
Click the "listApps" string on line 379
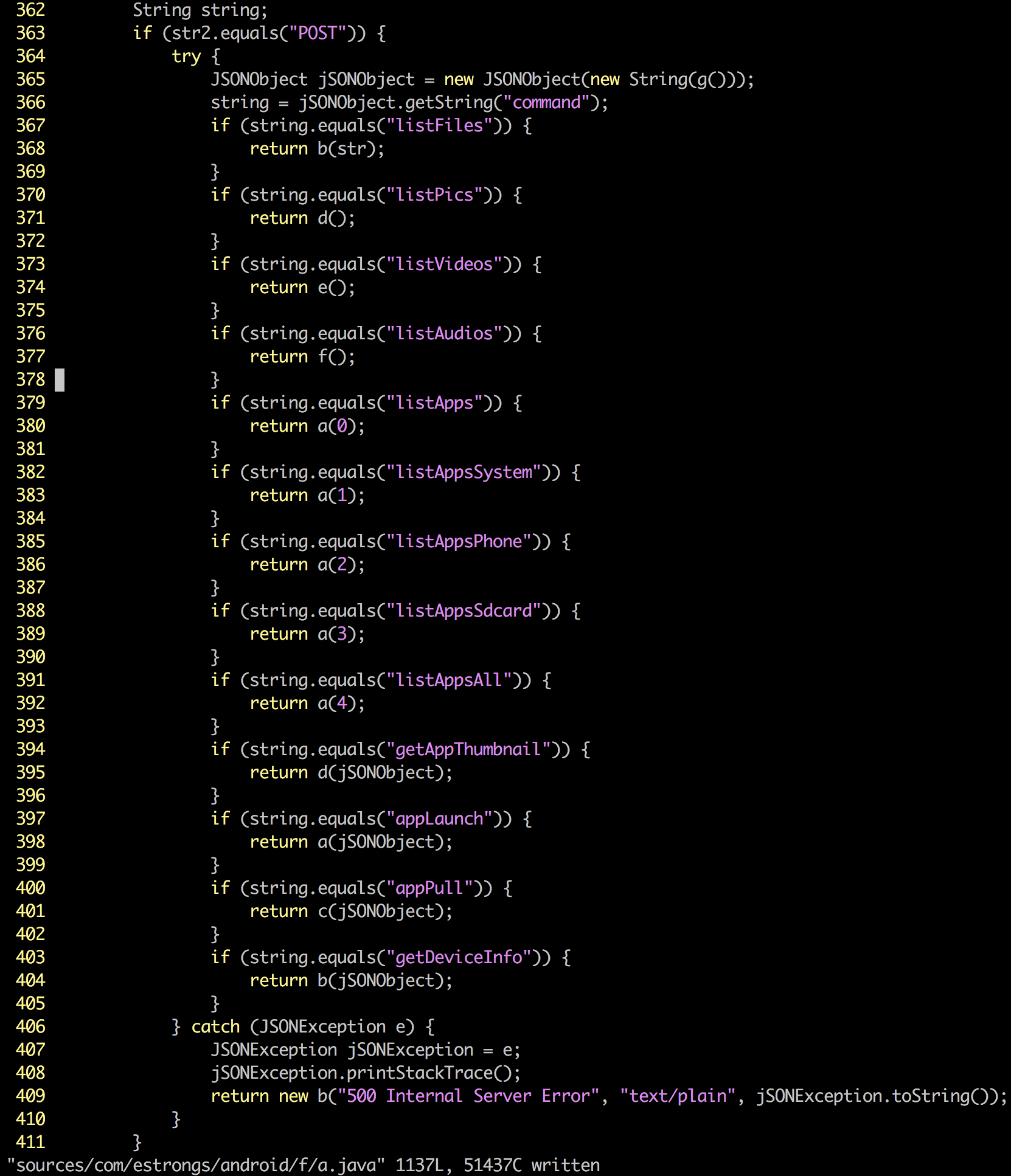tap(434, 403)
